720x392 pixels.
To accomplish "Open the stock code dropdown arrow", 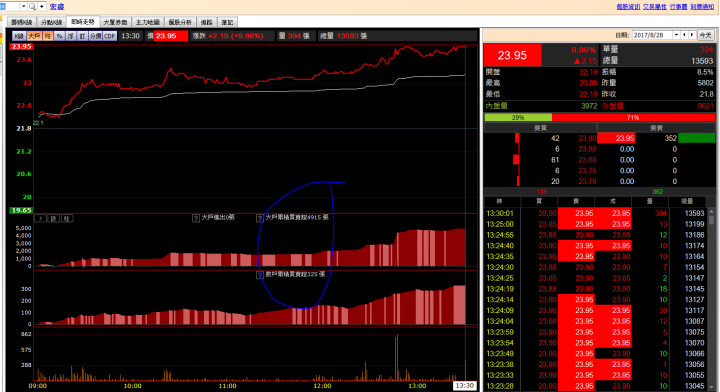I will pos(23,6).
